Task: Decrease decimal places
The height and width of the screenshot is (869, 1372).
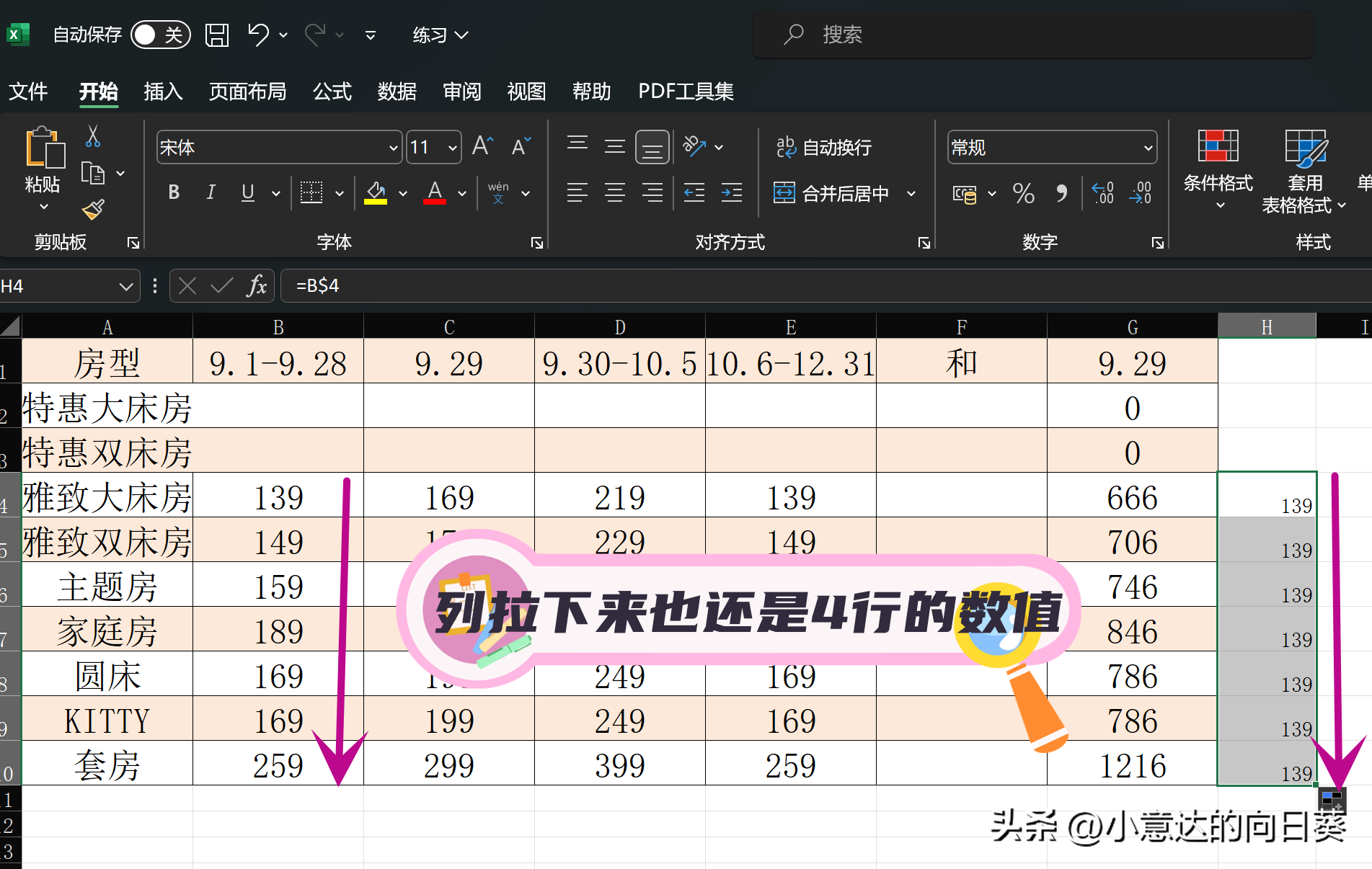Action: (1141, 193)
